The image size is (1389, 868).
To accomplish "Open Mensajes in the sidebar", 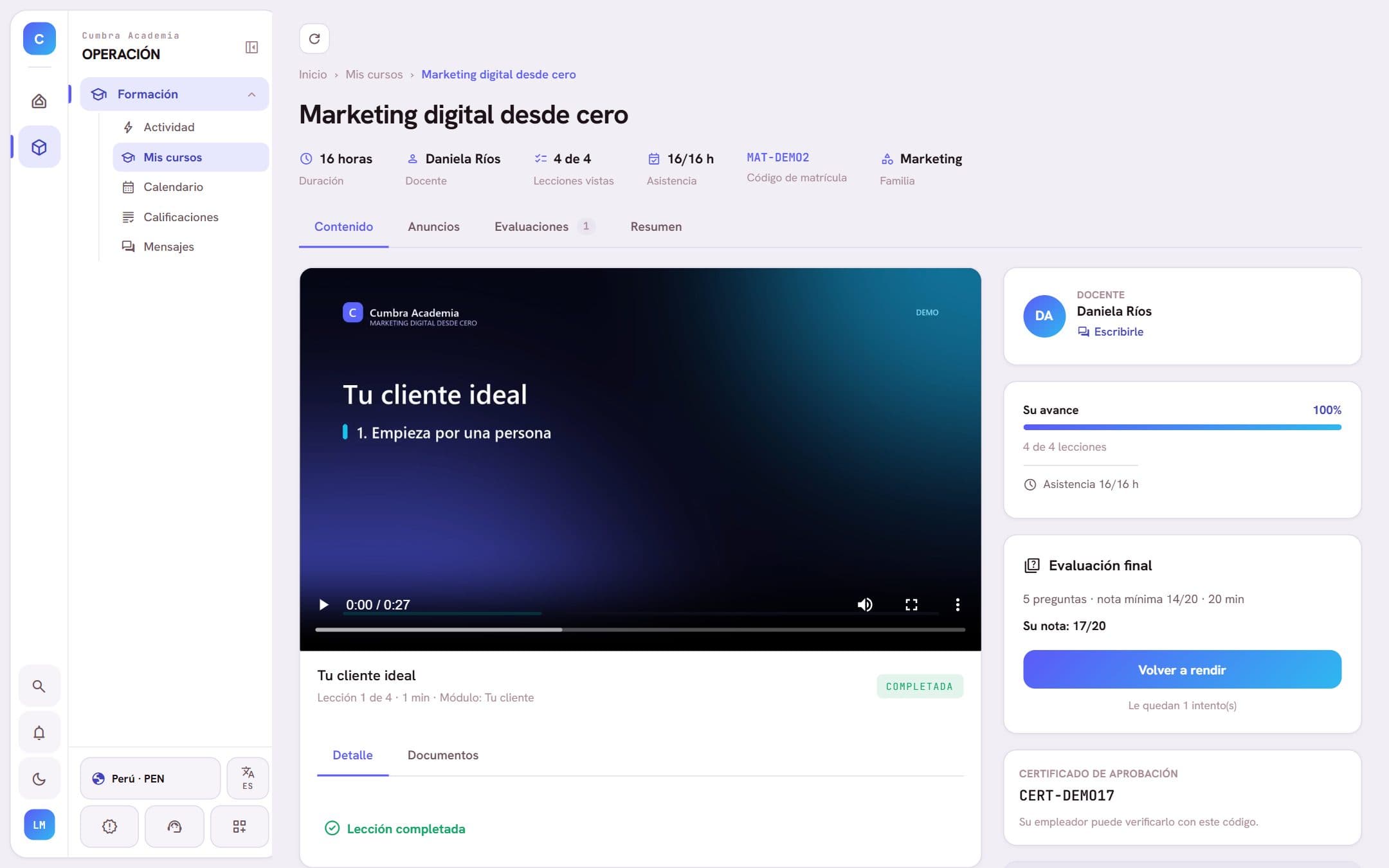I will [190, 246].
